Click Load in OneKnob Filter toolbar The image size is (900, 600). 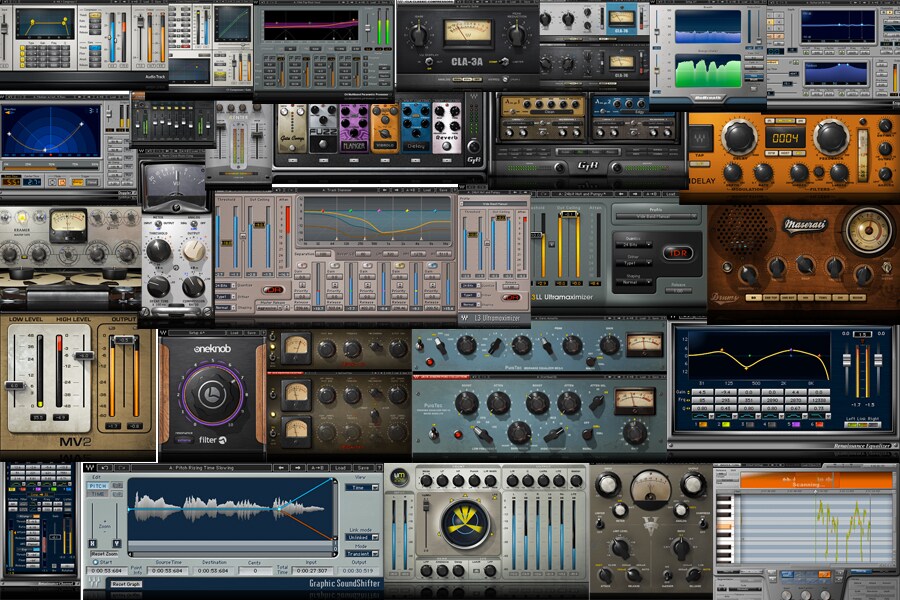[234, 333]
